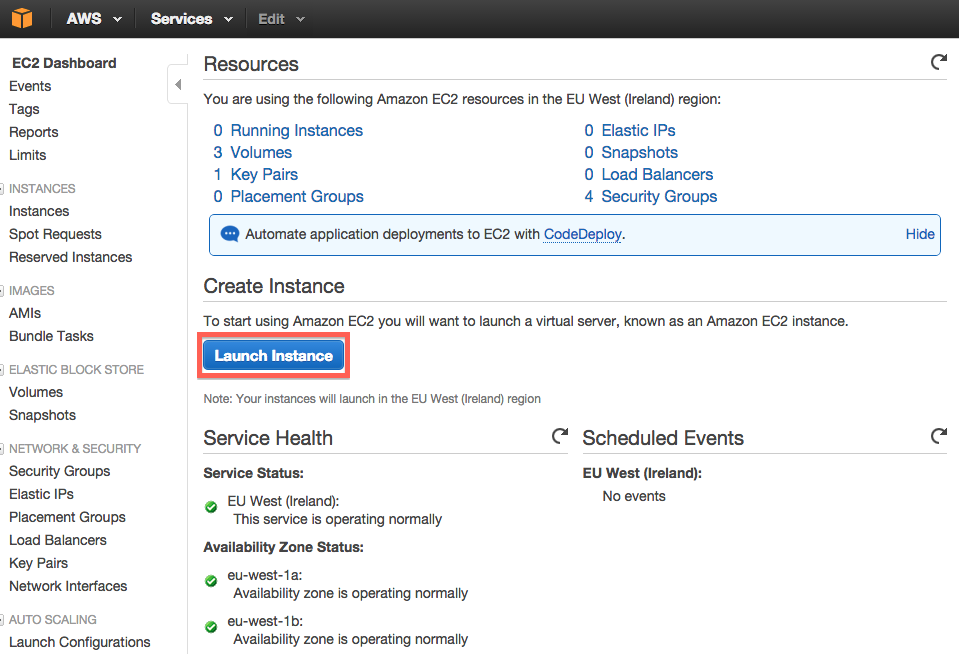Open Key Pairs in the sidebar

point(39,563)
